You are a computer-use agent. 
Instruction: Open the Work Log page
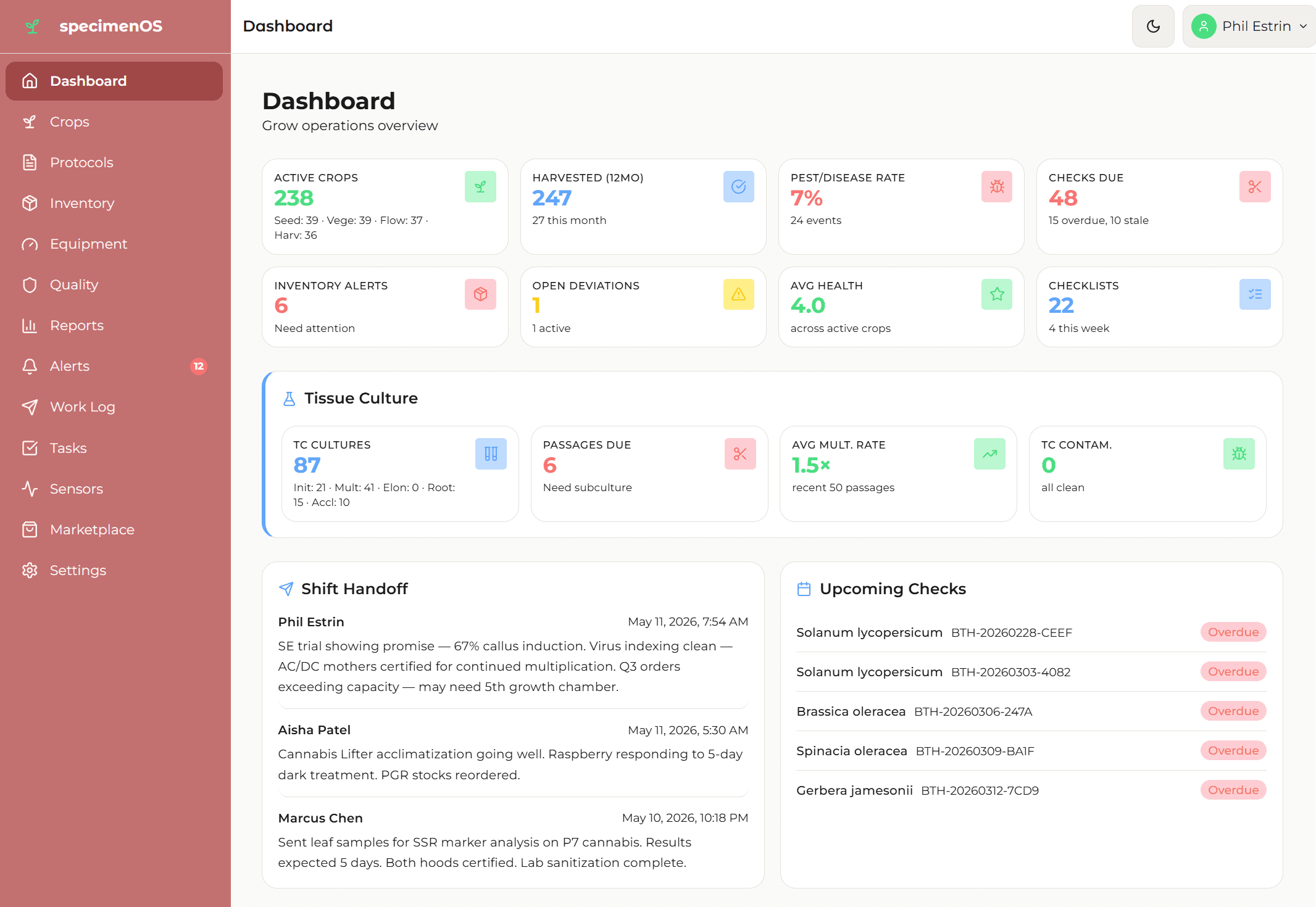point(114,407)
